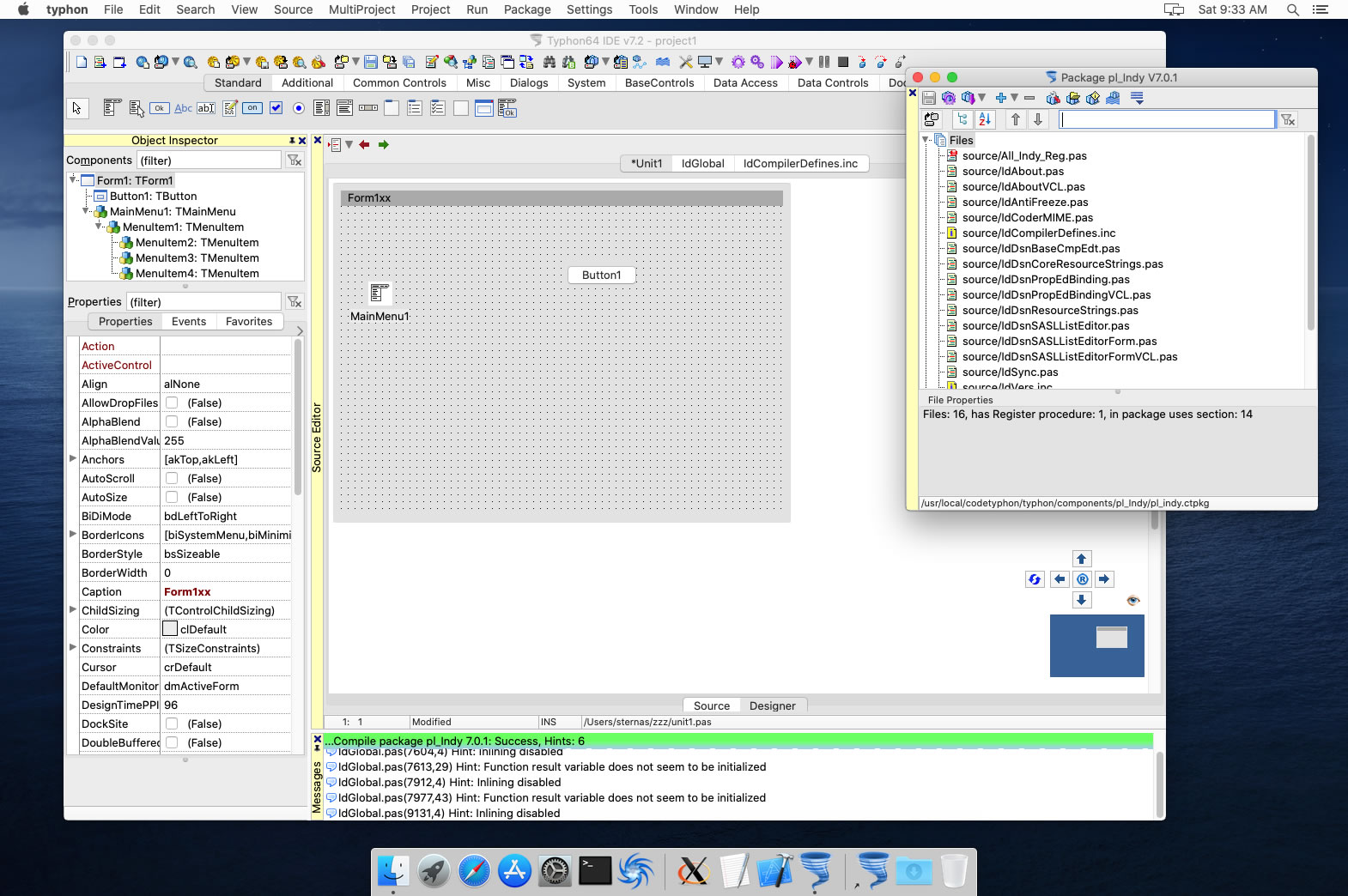Toggle the AllowDropFiles checkbox
1348x896 pixels.
tap(172, 403)
